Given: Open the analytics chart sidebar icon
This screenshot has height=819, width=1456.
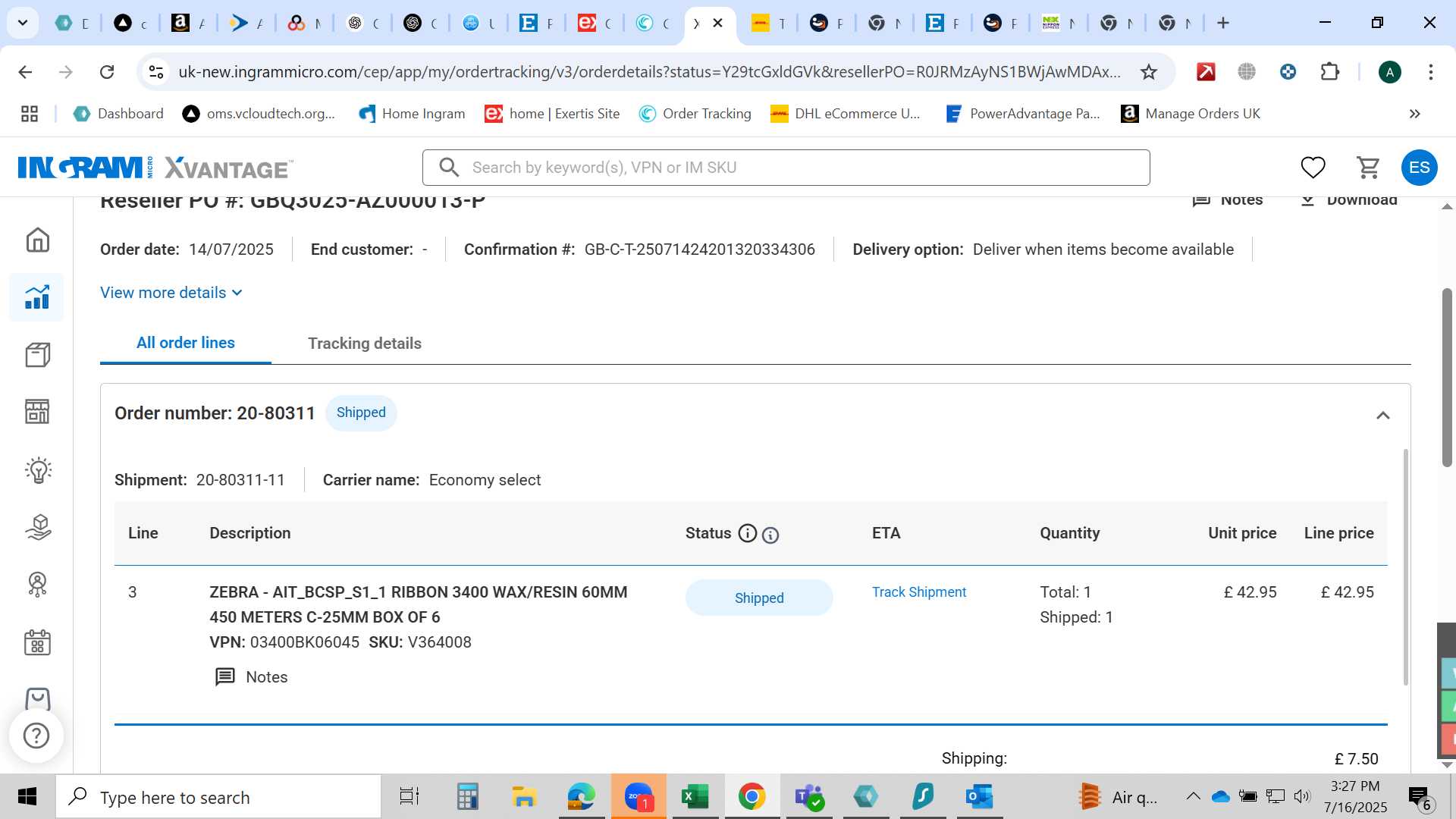Looking at the screenshot, I should pyautogui.click(x=37, y=297).
